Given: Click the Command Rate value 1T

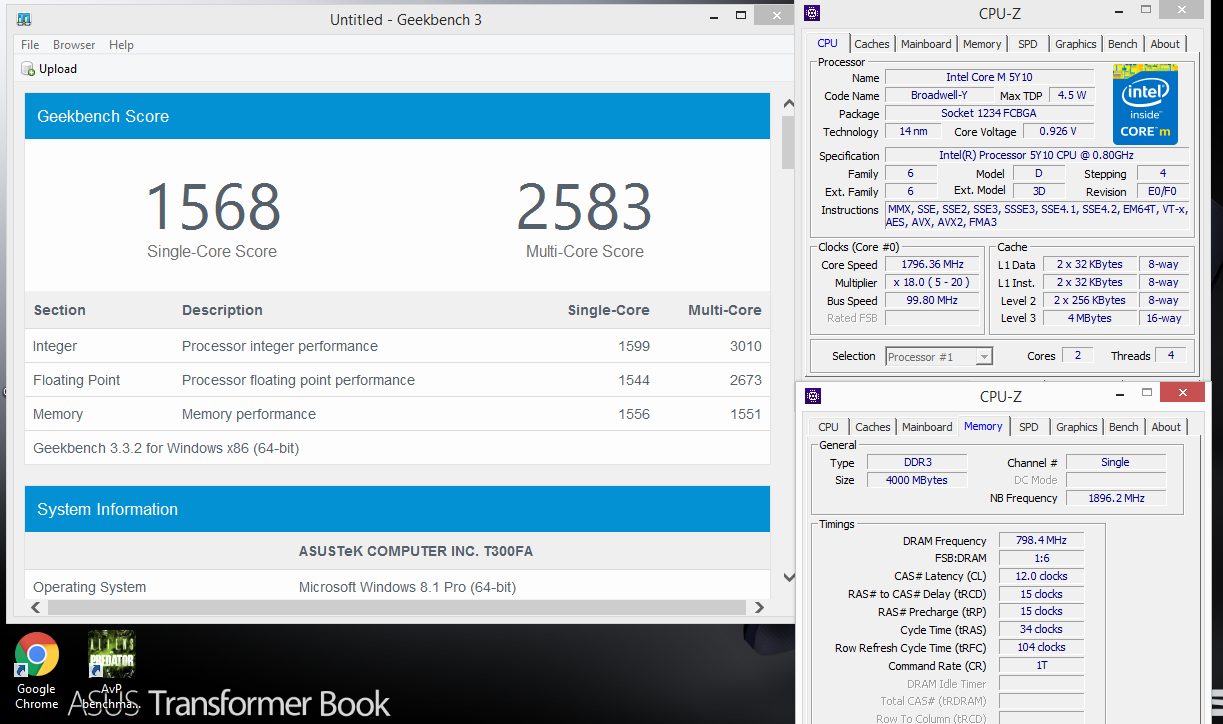Looking at the screenshot, I should point(1041,666).
